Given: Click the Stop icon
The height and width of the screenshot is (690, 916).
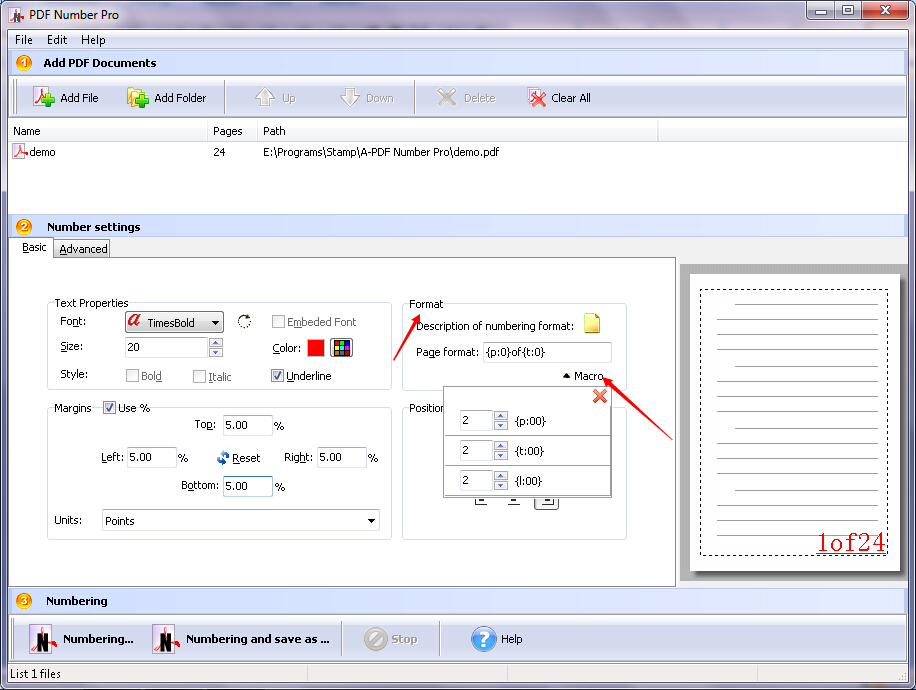Looking at the screenshot, I should [x=376, y=639].
